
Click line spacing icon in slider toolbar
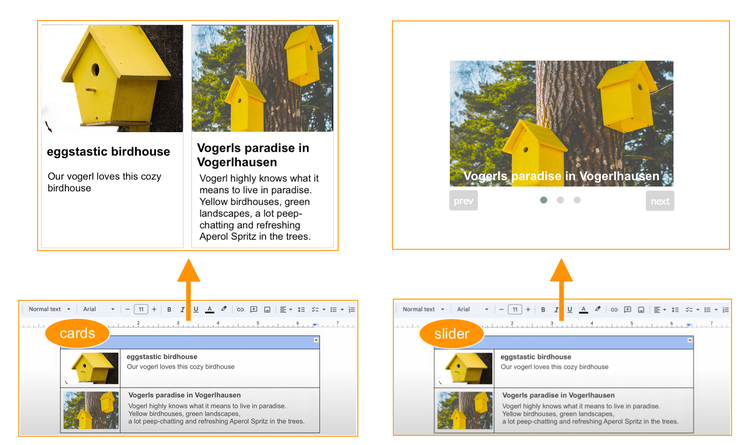674,310
